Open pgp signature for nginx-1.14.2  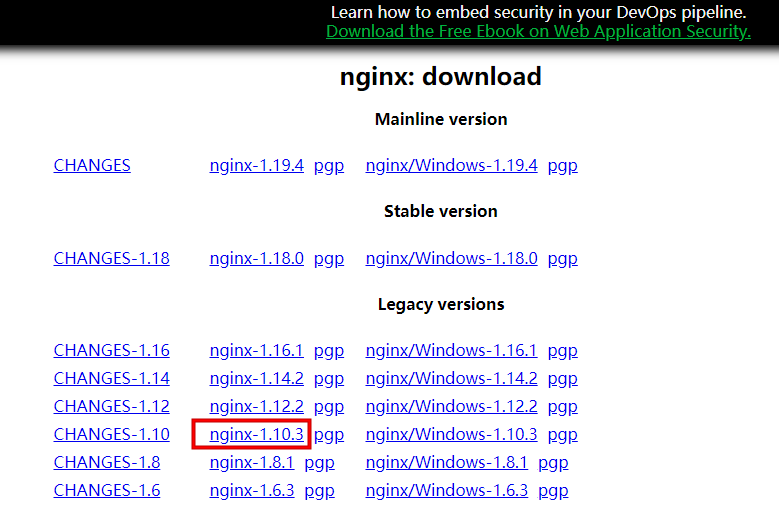coord(329,379)
